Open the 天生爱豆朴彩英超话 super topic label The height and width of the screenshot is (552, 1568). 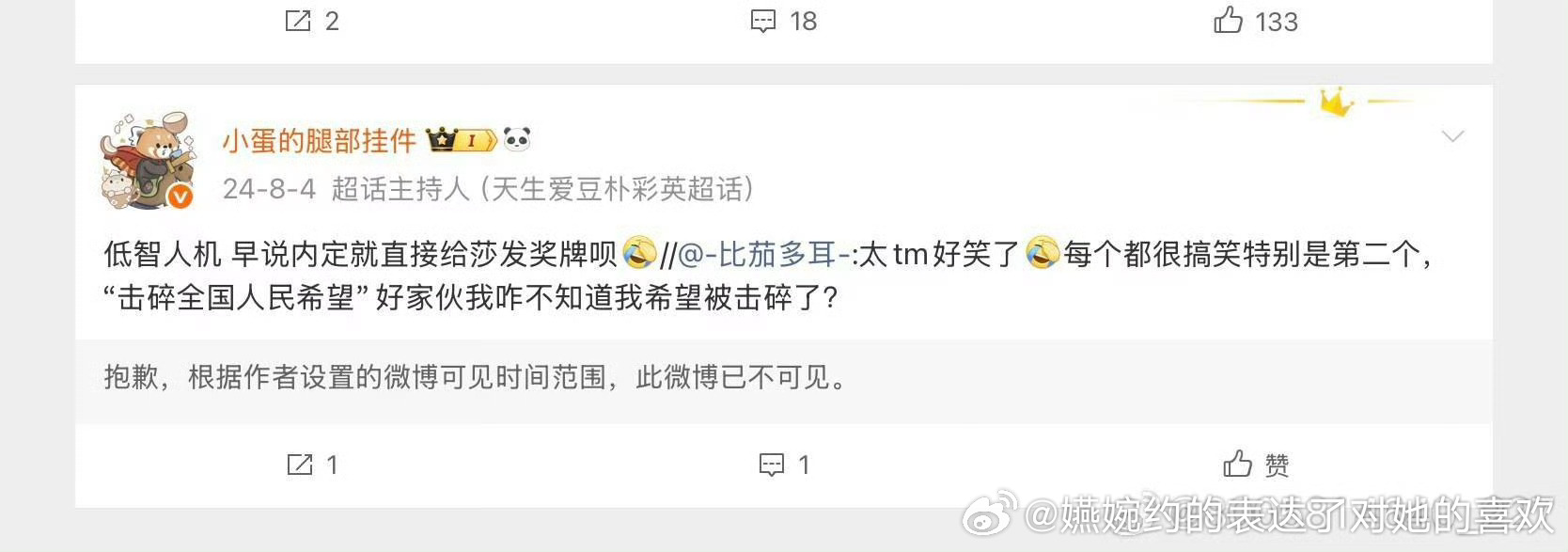pos(617,189)
